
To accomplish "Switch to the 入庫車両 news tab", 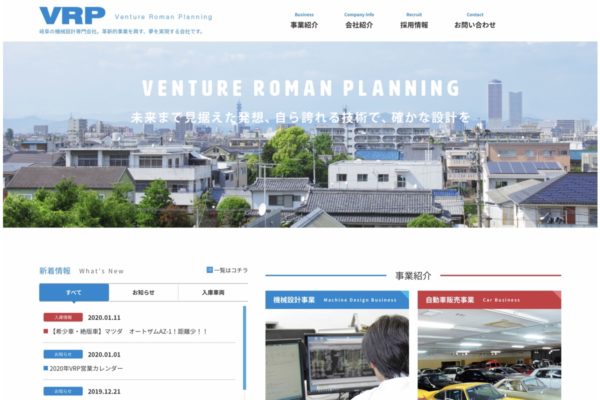I will click(213, 292).
